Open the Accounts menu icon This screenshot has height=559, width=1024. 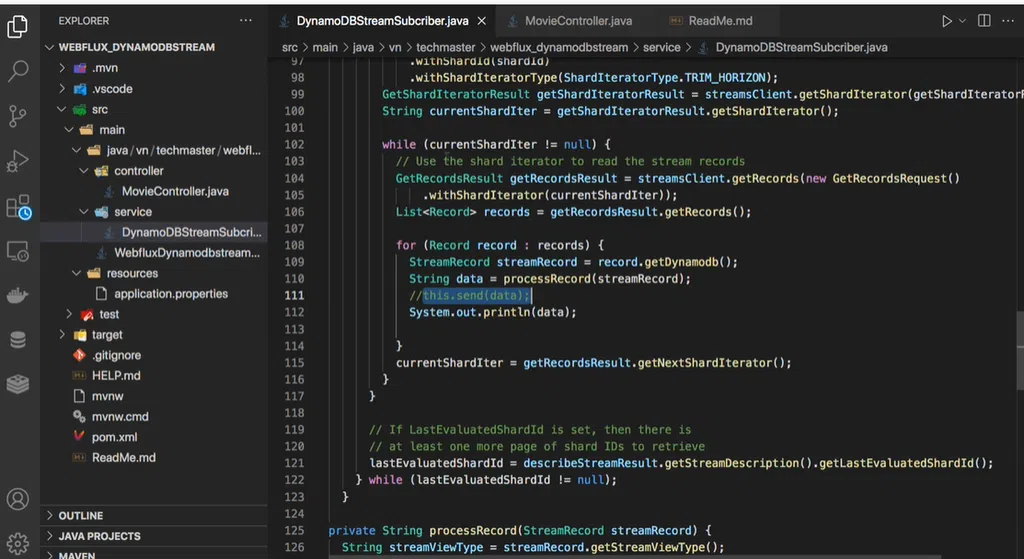[18, 500]
